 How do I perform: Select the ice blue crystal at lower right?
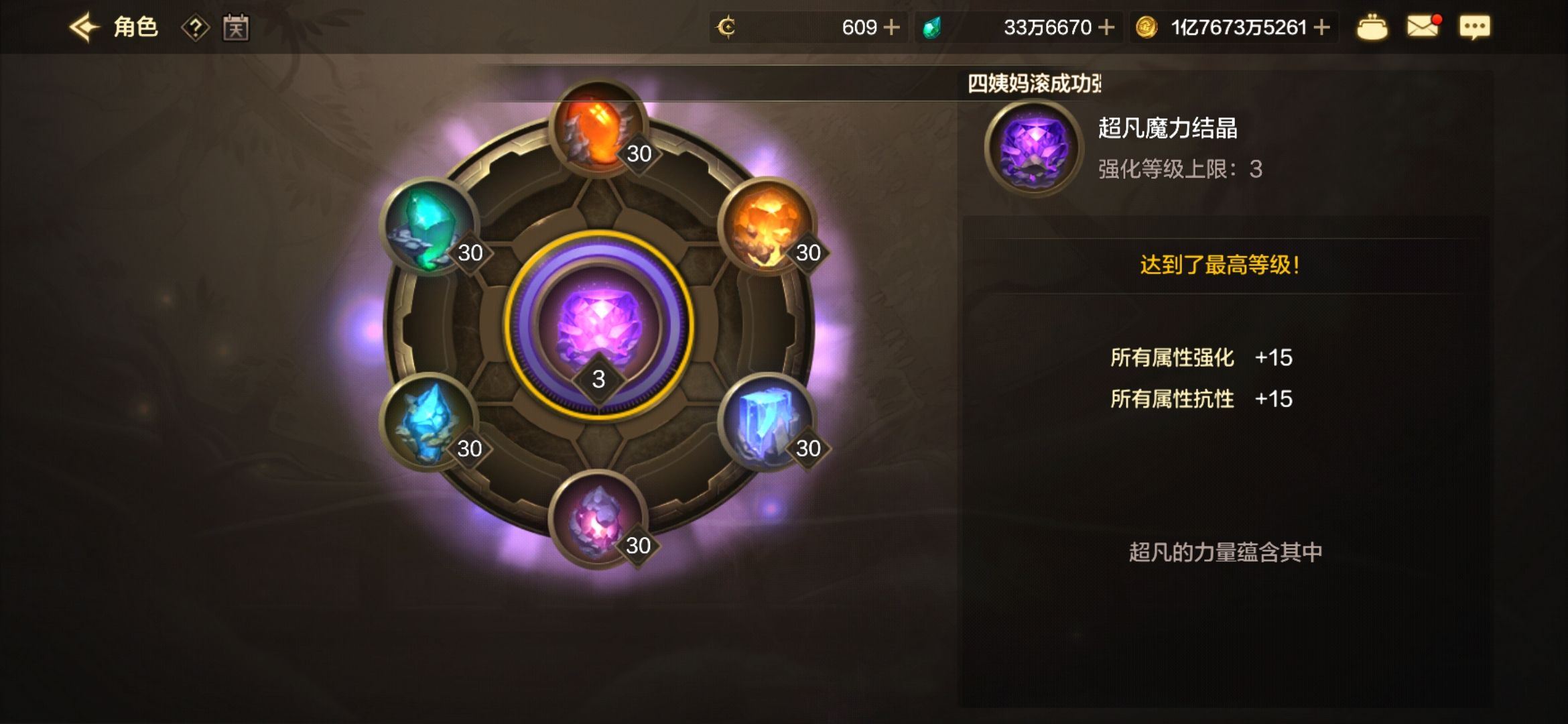coord(767,422)
